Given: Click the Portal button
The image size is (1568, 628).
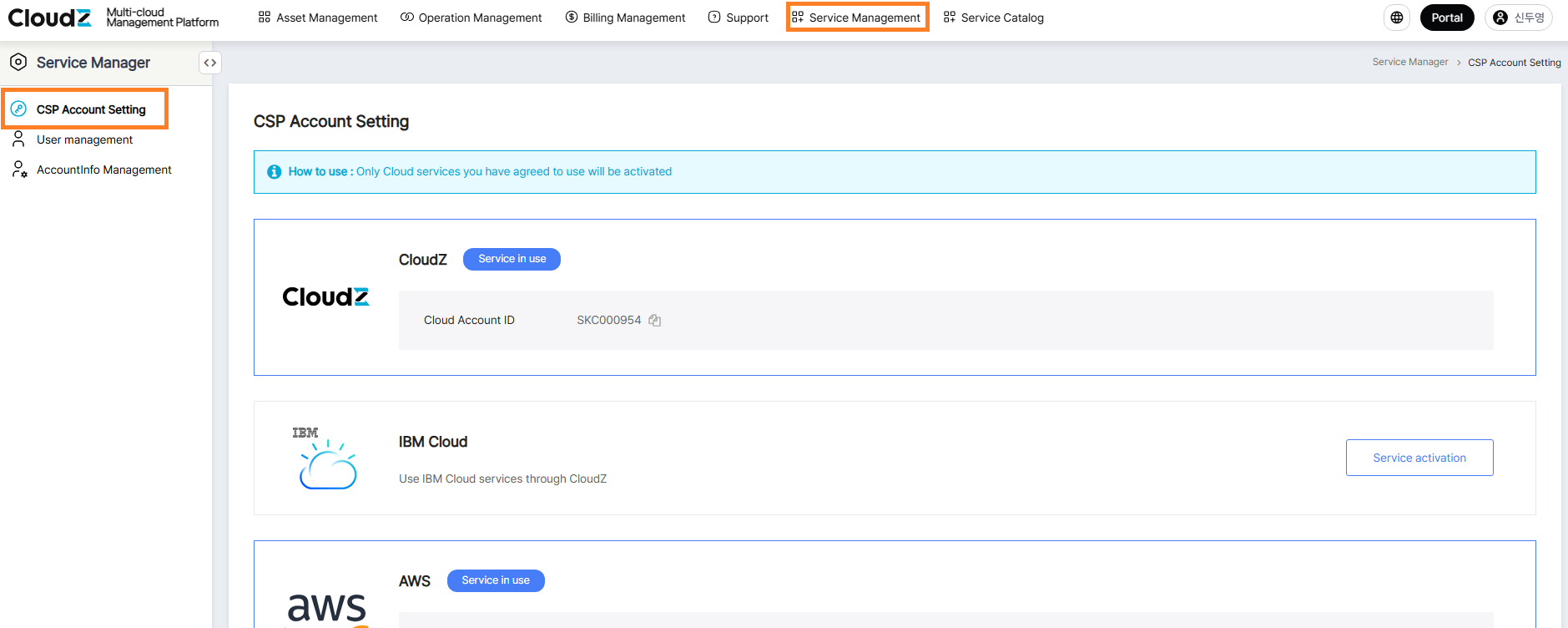Looking at the screenshot, I should pyautogui.click(x=1447, y=18).
